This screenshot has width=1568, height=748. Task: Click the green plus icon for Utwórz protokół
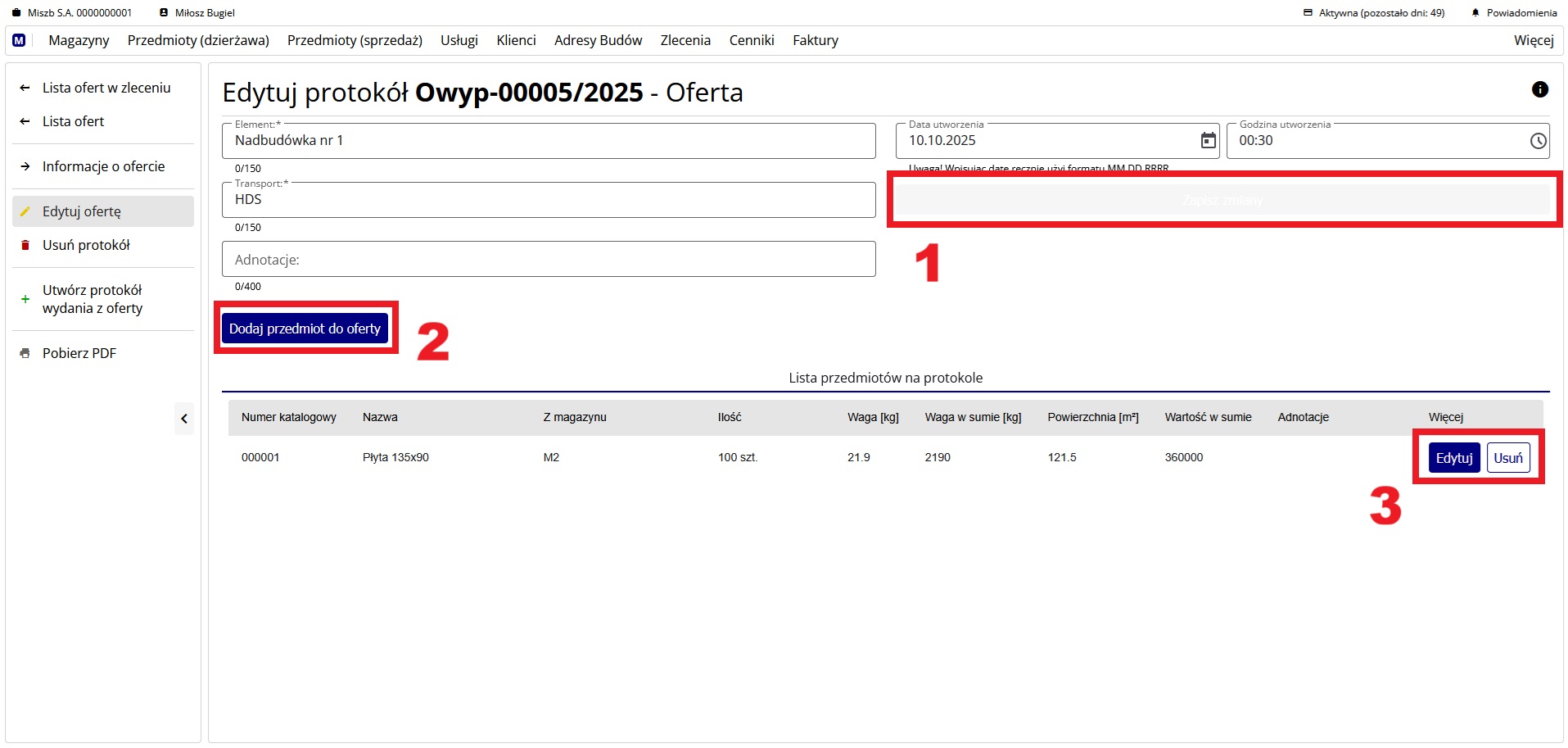[x=25, y=299]
